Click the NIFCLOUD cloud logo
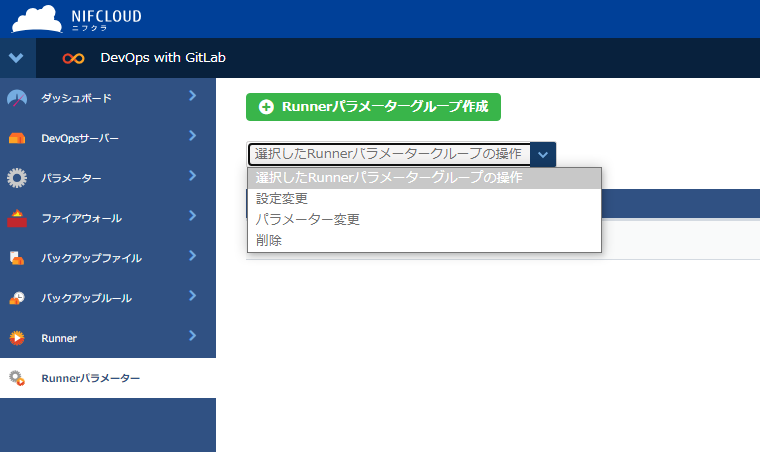The height and width of the screenshot is (452, 760). click(37, 18)
